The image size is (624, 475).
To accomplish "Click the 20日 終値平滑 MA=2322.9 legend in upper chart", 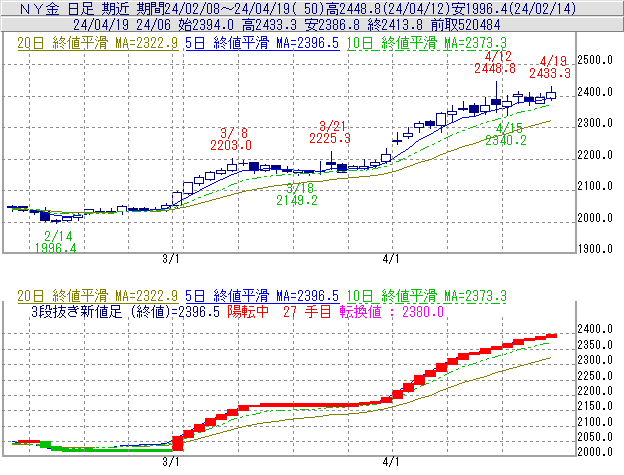I will click(98, 43).
